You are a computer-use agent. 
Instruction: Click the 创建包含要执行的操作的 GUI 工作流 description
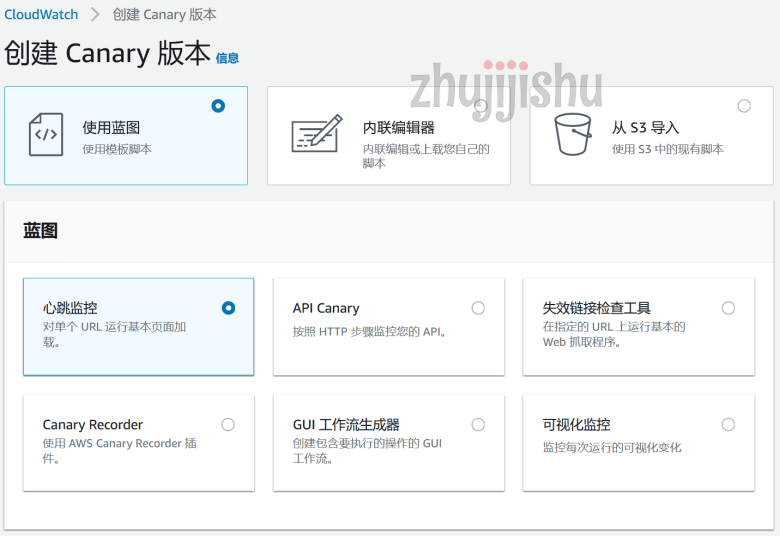[367, 450]
